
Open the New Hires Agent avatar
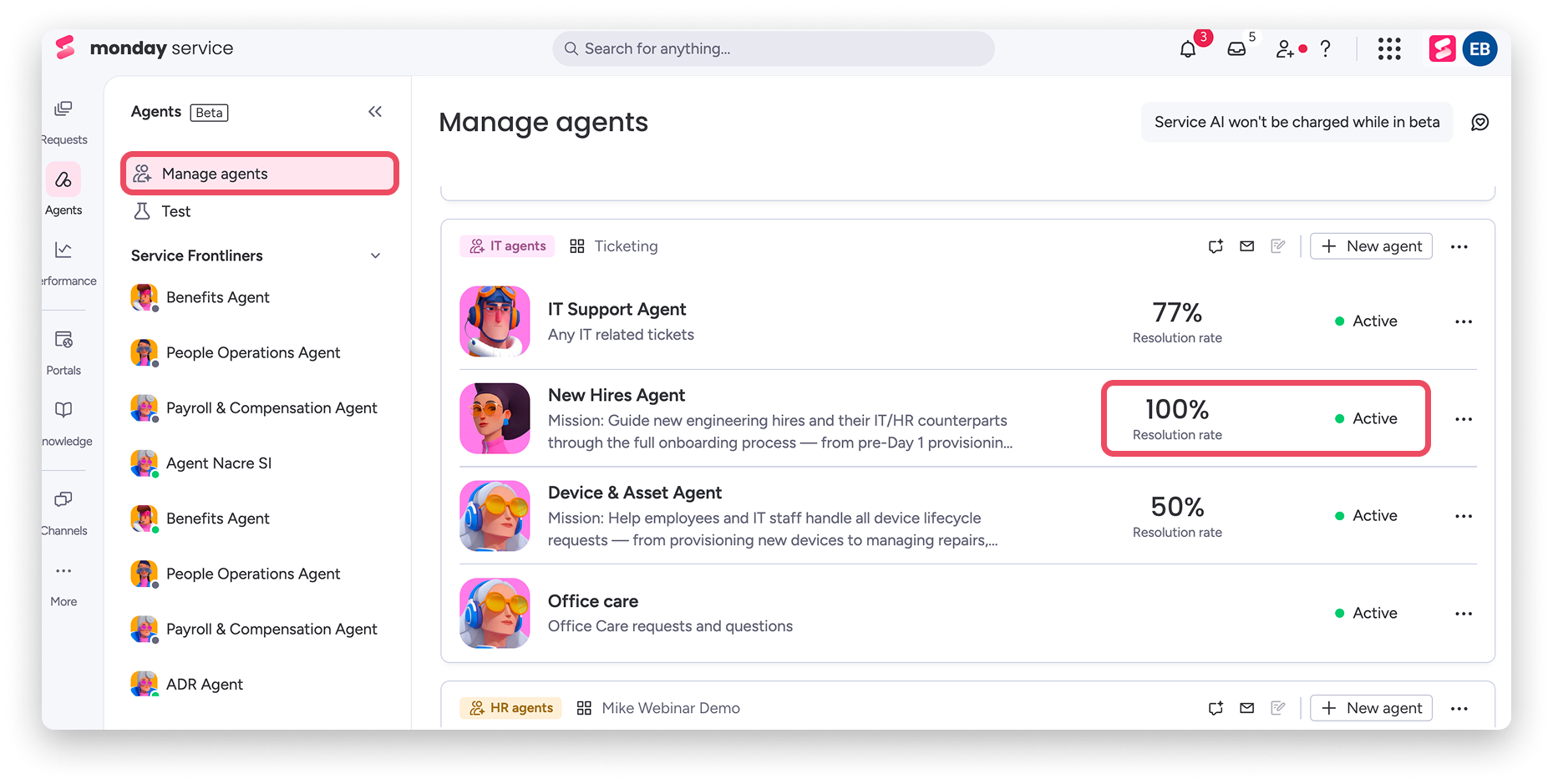click(495, 419)
